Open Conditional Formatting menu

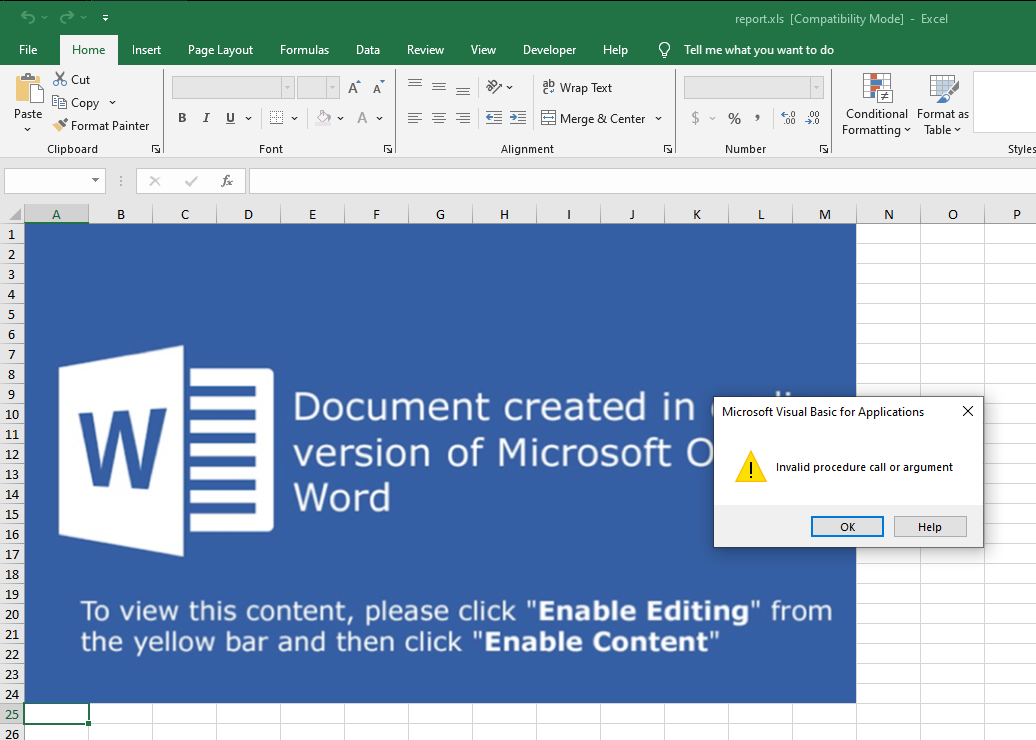[x=877, y=104]
